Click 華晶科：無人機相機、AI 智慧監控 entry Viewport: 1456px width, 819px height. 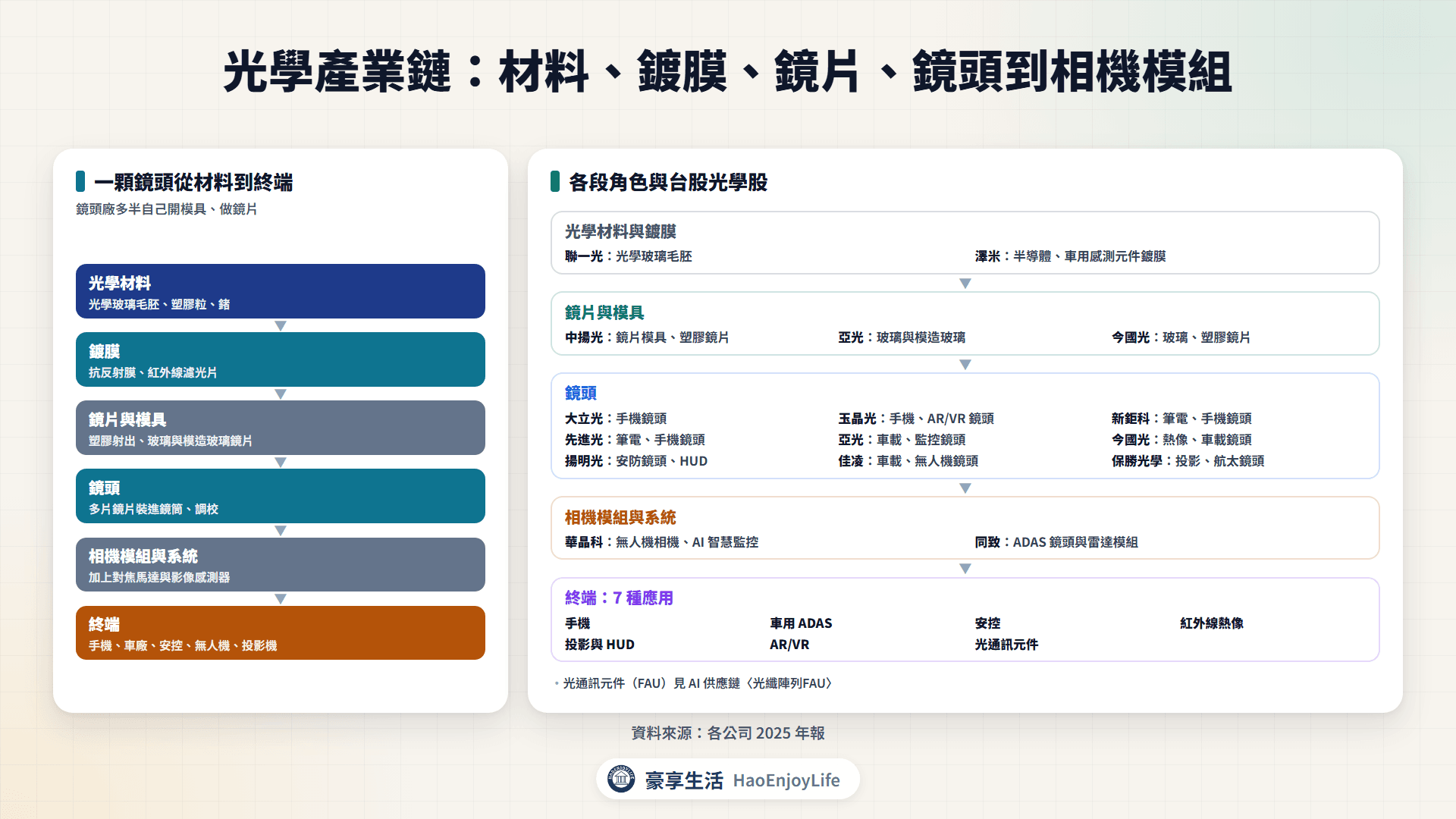tap(661, 542)
